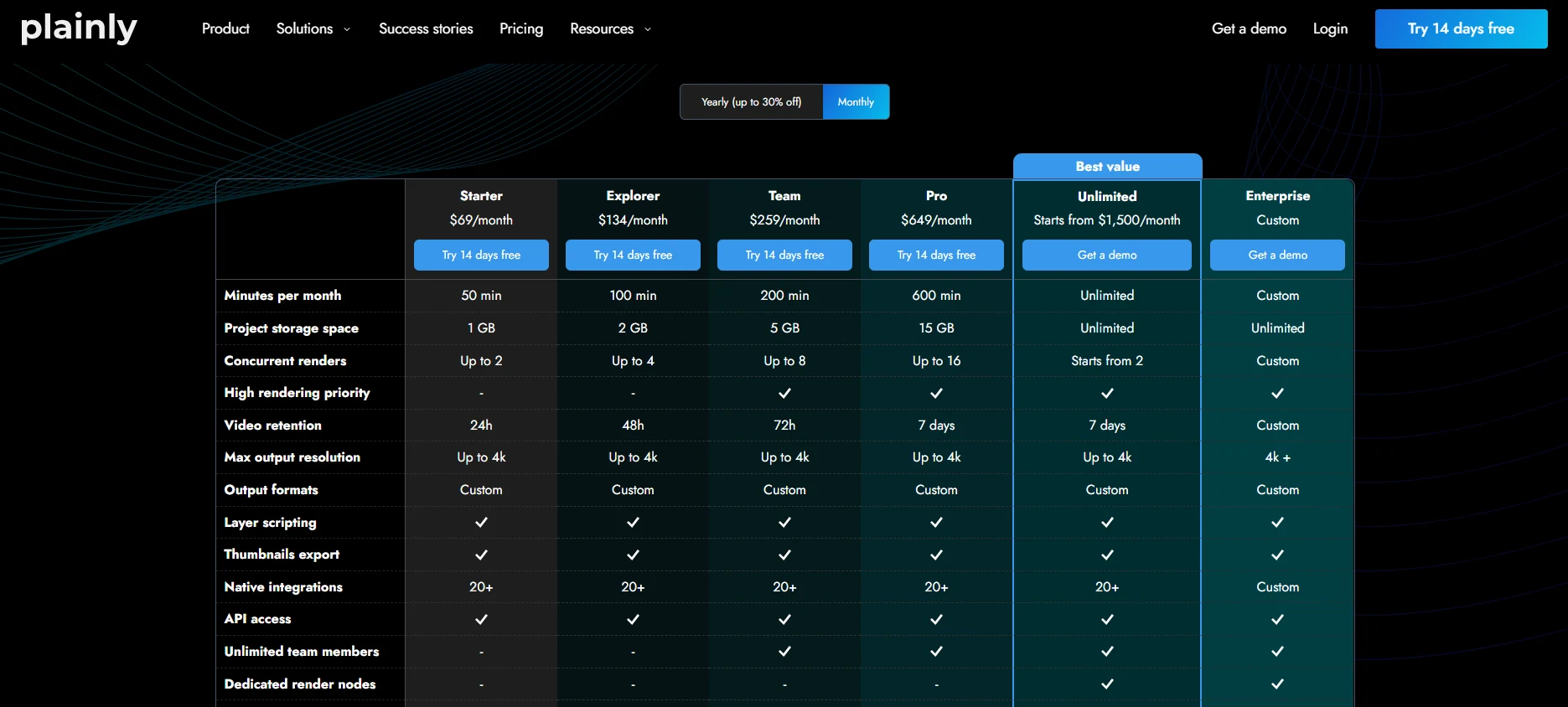1568x707 pixels.
Task: Select the API access label
Action: 257,618
